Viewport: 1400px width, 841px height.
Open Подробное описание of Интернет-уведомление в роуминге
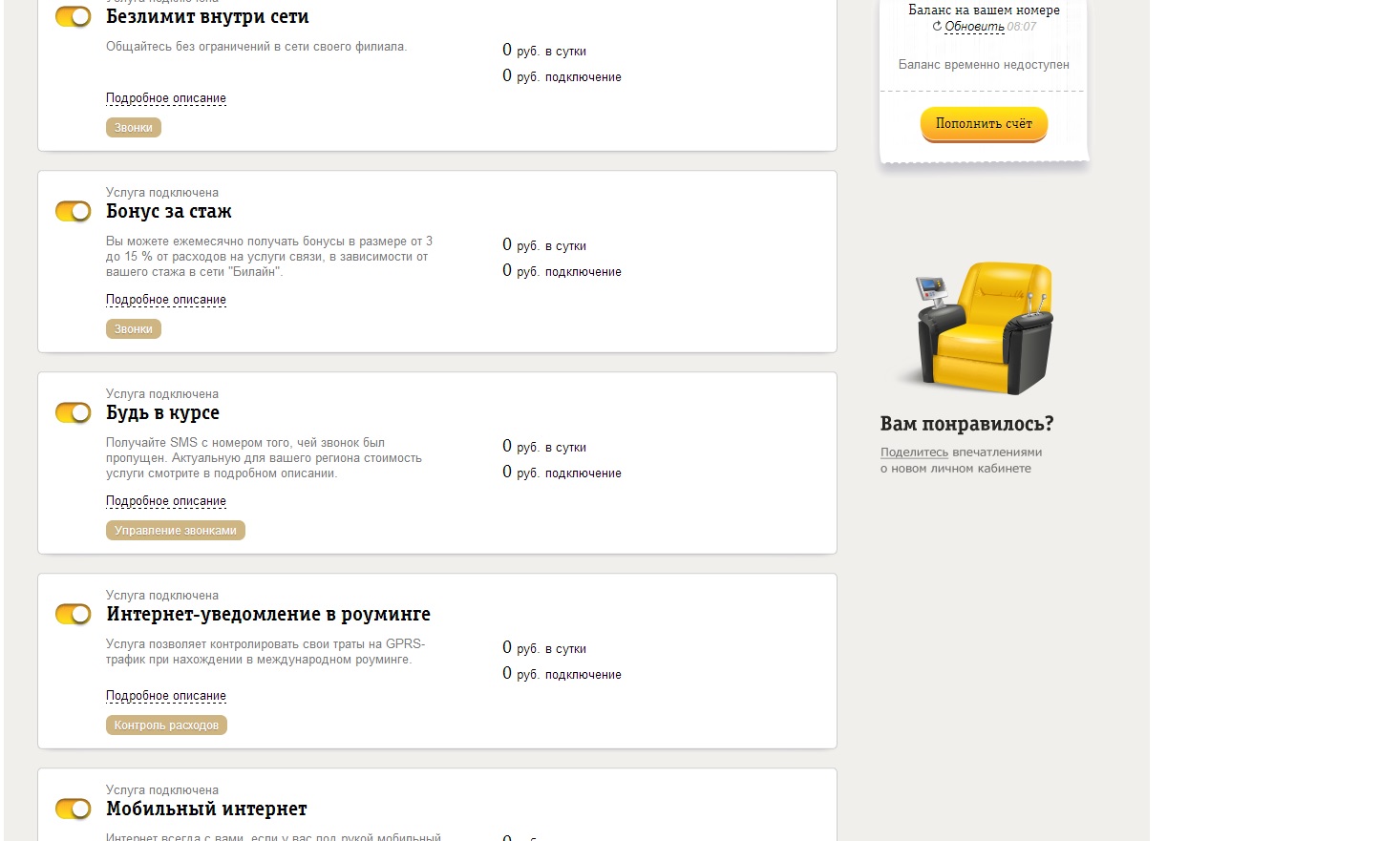coord(166,696)
